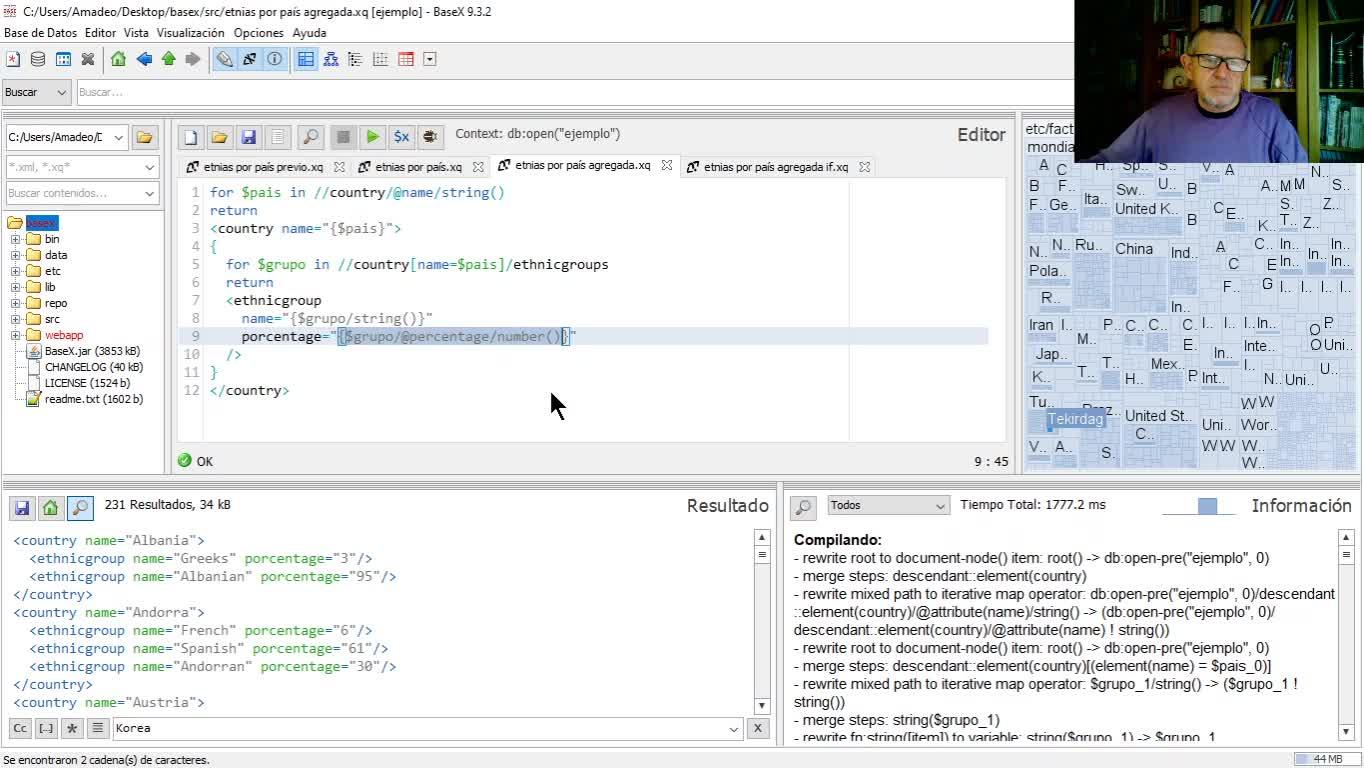The image size is (1364, 768).
Task: Toggle the asterisk regex option in result search
Action: tap(72, 729)
